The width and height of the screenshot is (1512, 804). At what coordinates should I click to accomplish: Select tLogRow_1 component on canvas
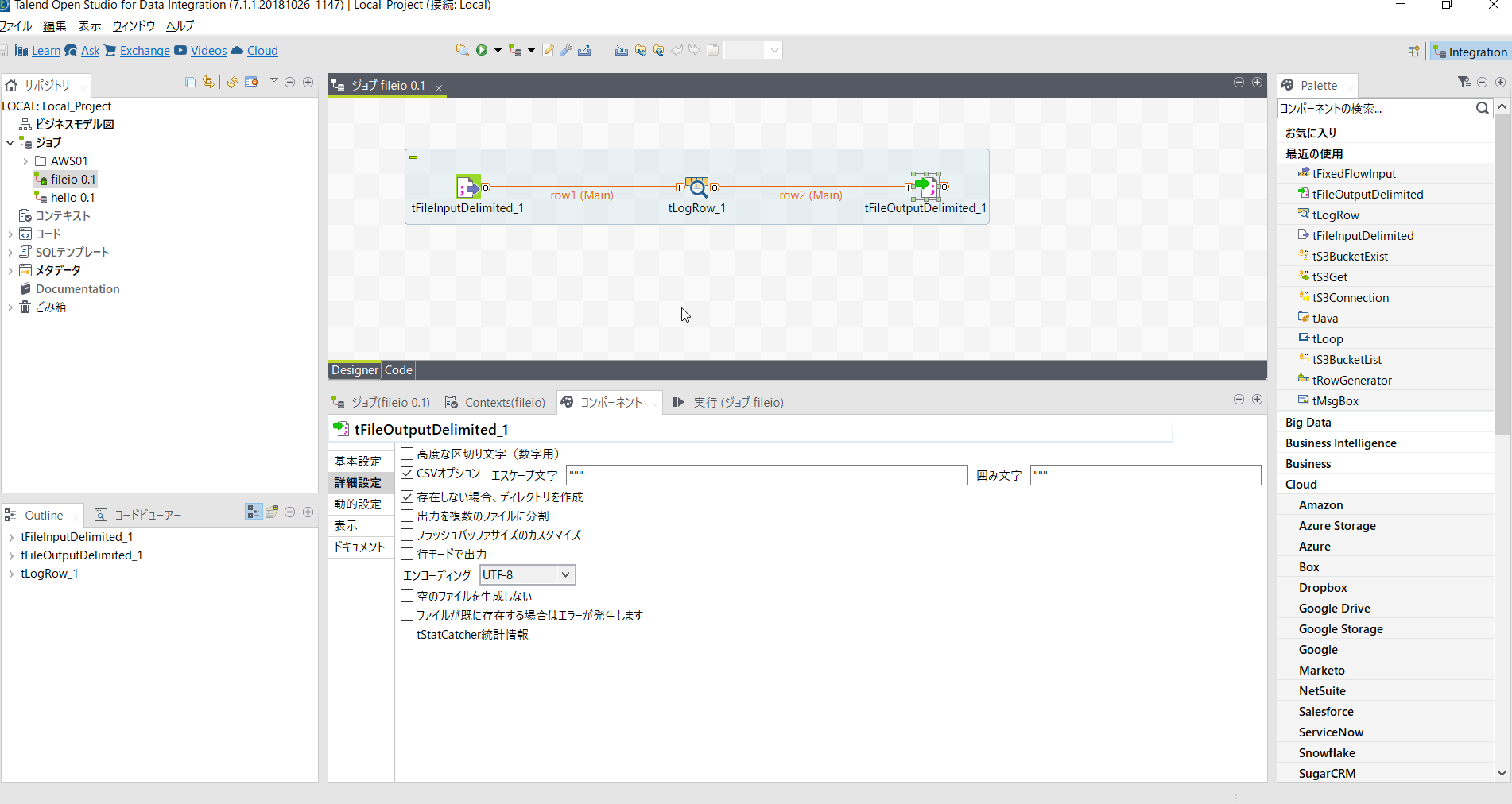coord(696,187)
